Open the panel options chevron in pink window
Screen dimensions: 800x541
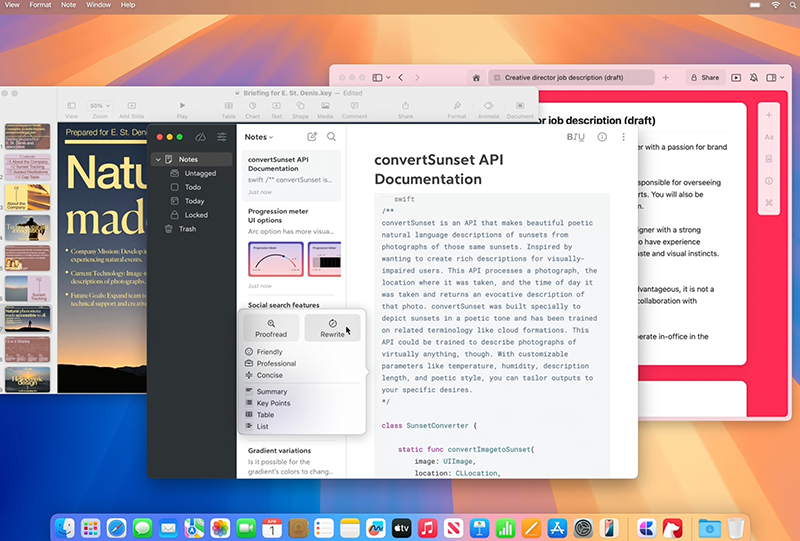782,78
